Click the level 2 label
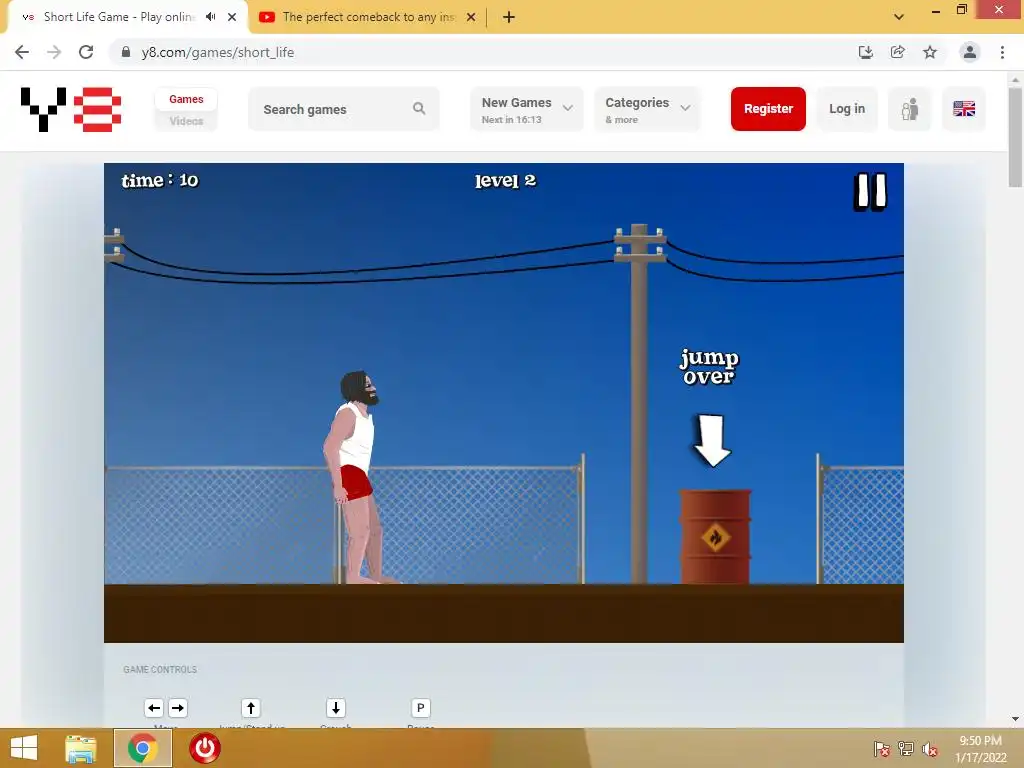Viewport: 1024px width, 768px height. [x=505, y=180]
